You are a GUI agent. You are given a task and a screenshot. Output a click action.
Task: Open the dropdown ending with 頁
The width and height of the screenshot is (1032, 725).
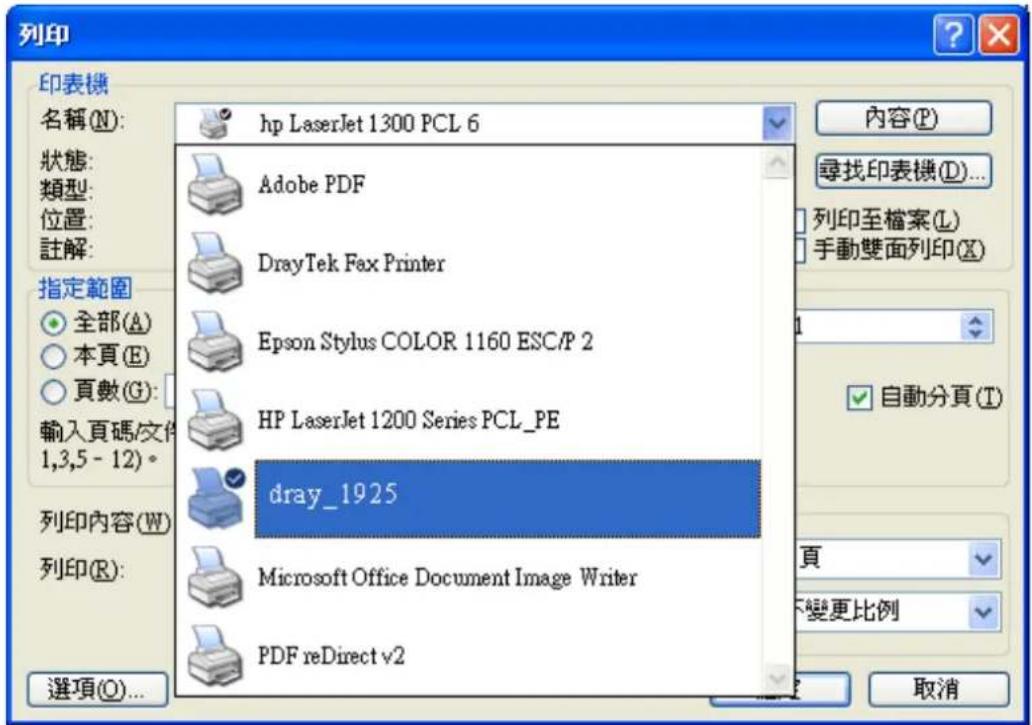point(983,559)
